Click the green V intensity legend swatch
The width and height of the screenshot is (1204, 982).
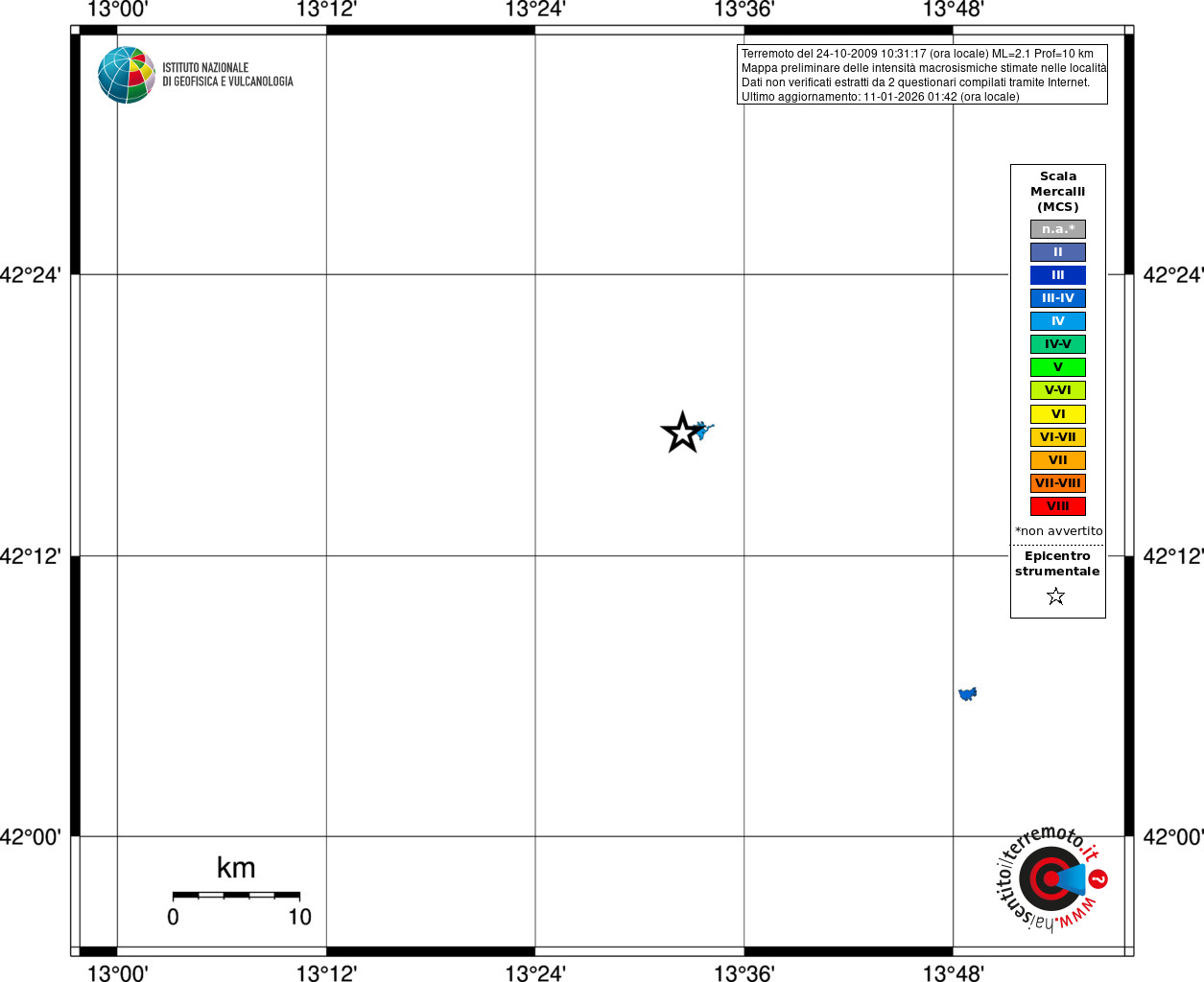point(1058,367)
